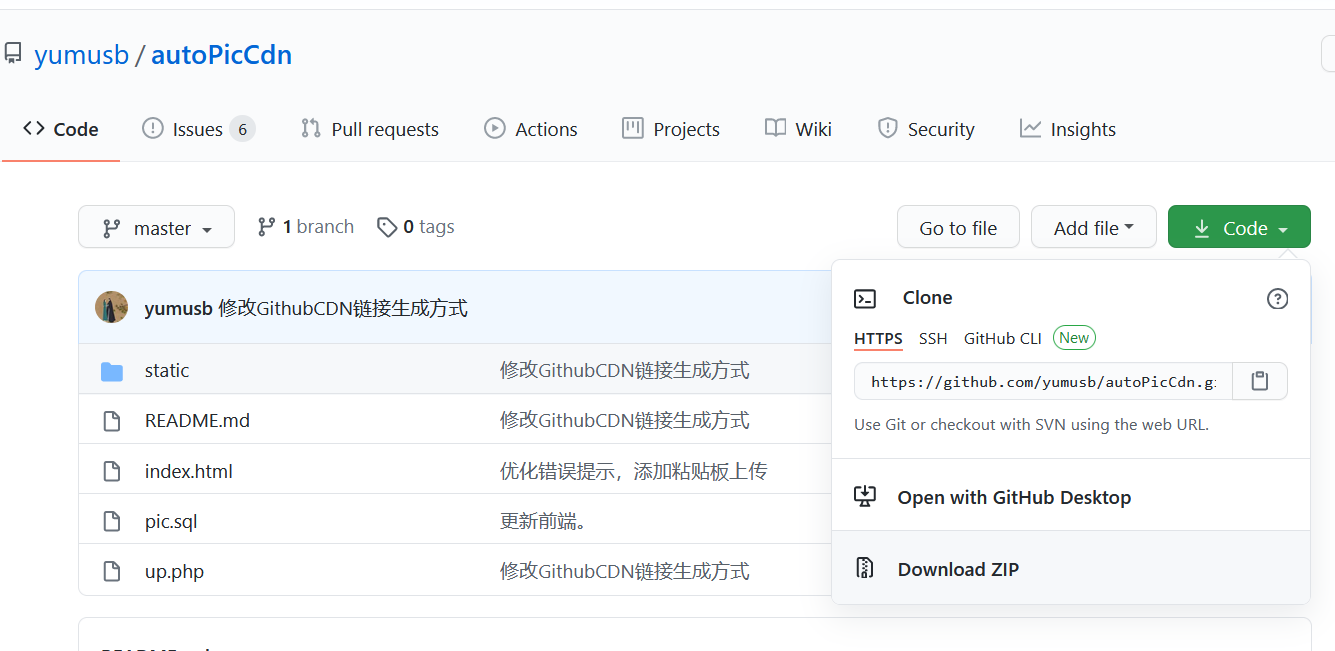Click the yumusb user avatar

pos(111,308)
